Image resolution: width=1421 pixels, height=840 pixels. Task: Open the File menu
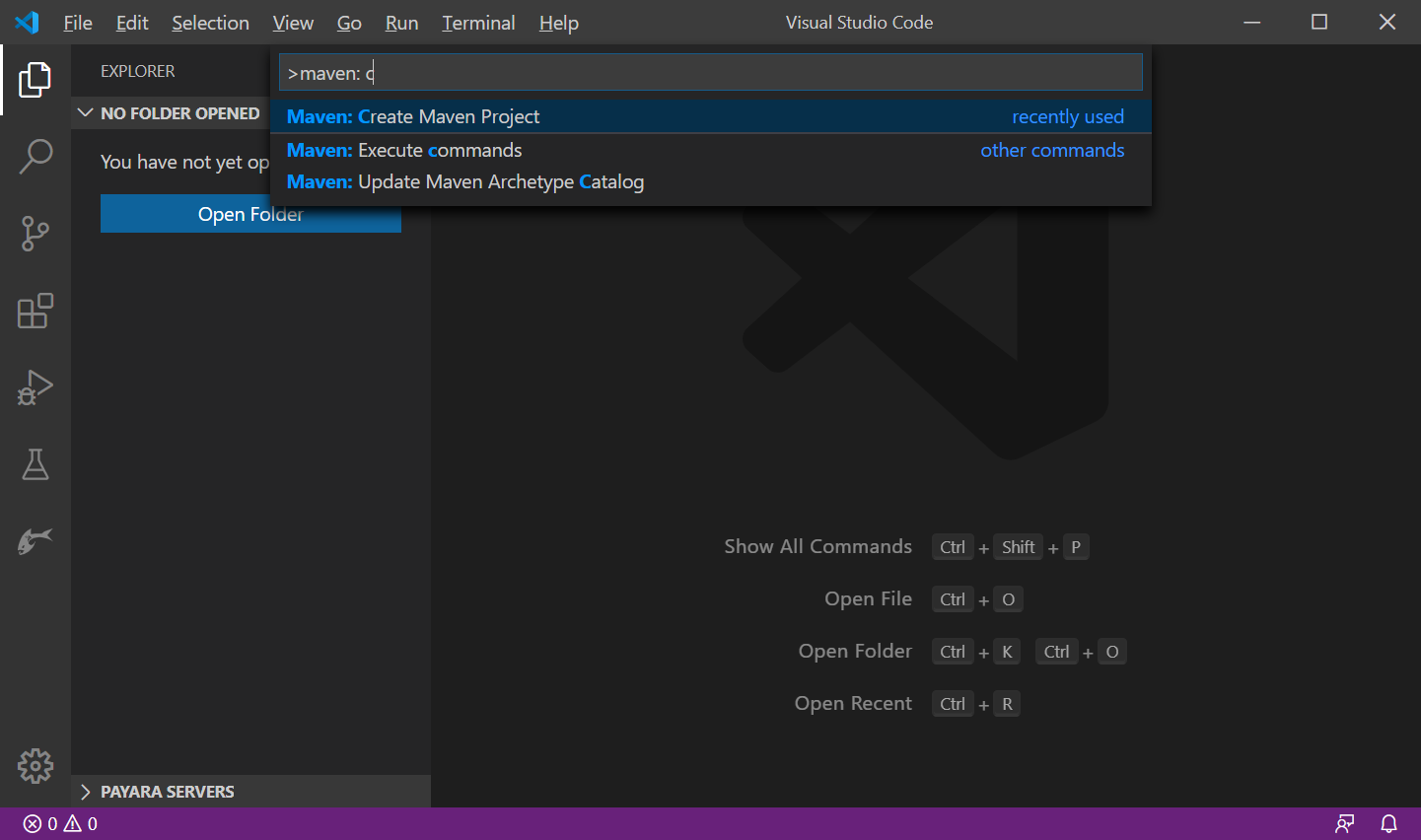pos(77,23)
